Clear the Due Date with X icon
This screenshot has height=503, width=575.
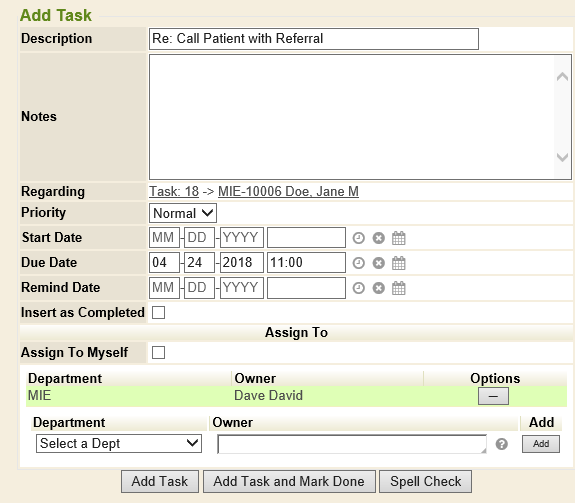coord(378,263)
